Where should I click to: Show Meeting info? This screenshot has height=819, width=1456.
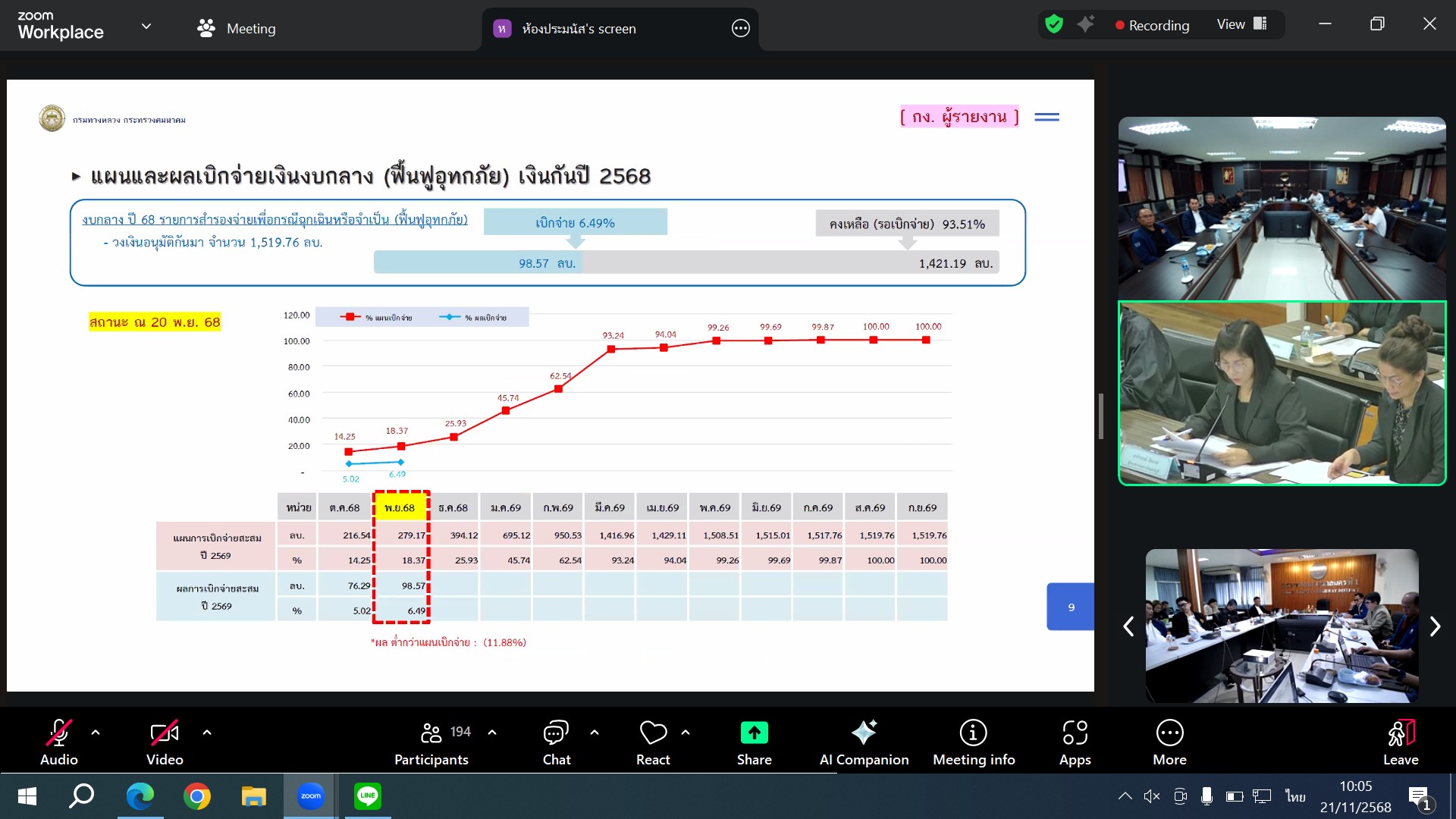pos(974,742)
